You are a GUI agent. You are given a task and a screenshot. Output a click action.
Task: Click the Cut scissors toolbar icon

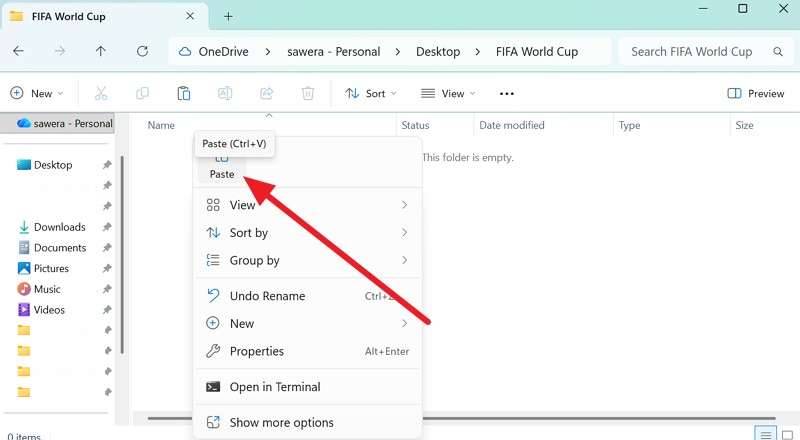click(x=101, y=93)
